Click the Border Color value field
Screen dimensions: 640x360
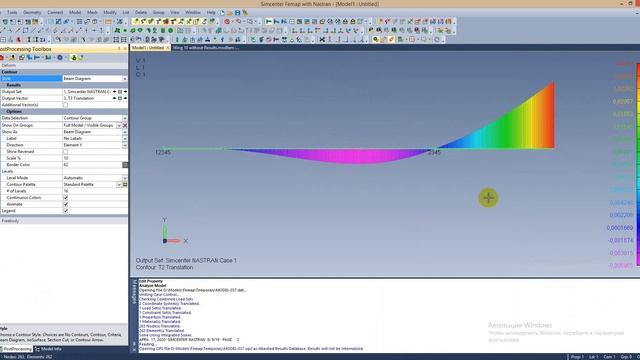(x=92, y=165)
